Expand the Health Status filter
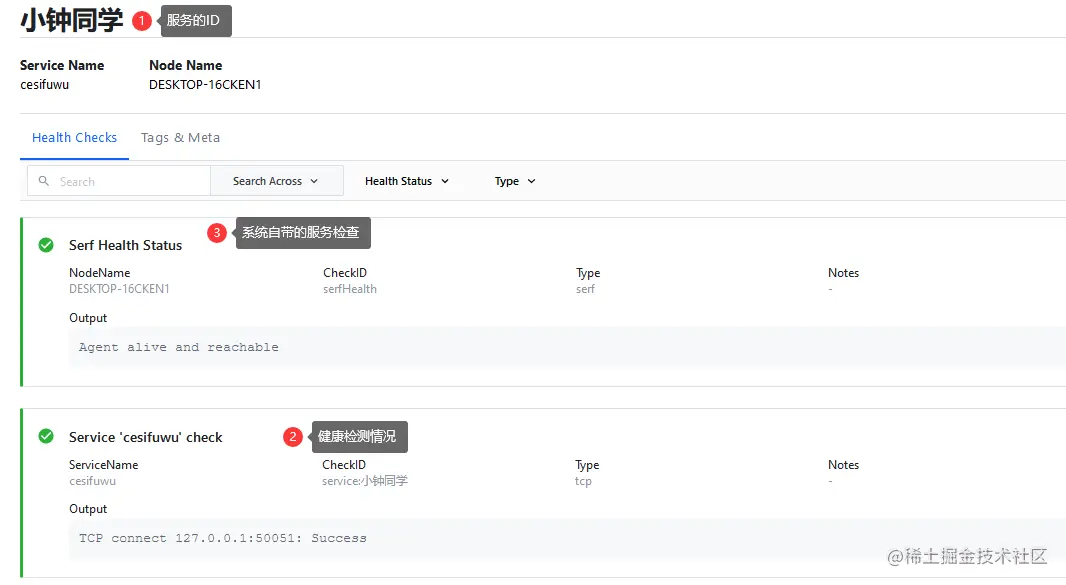 pos(407,181)
